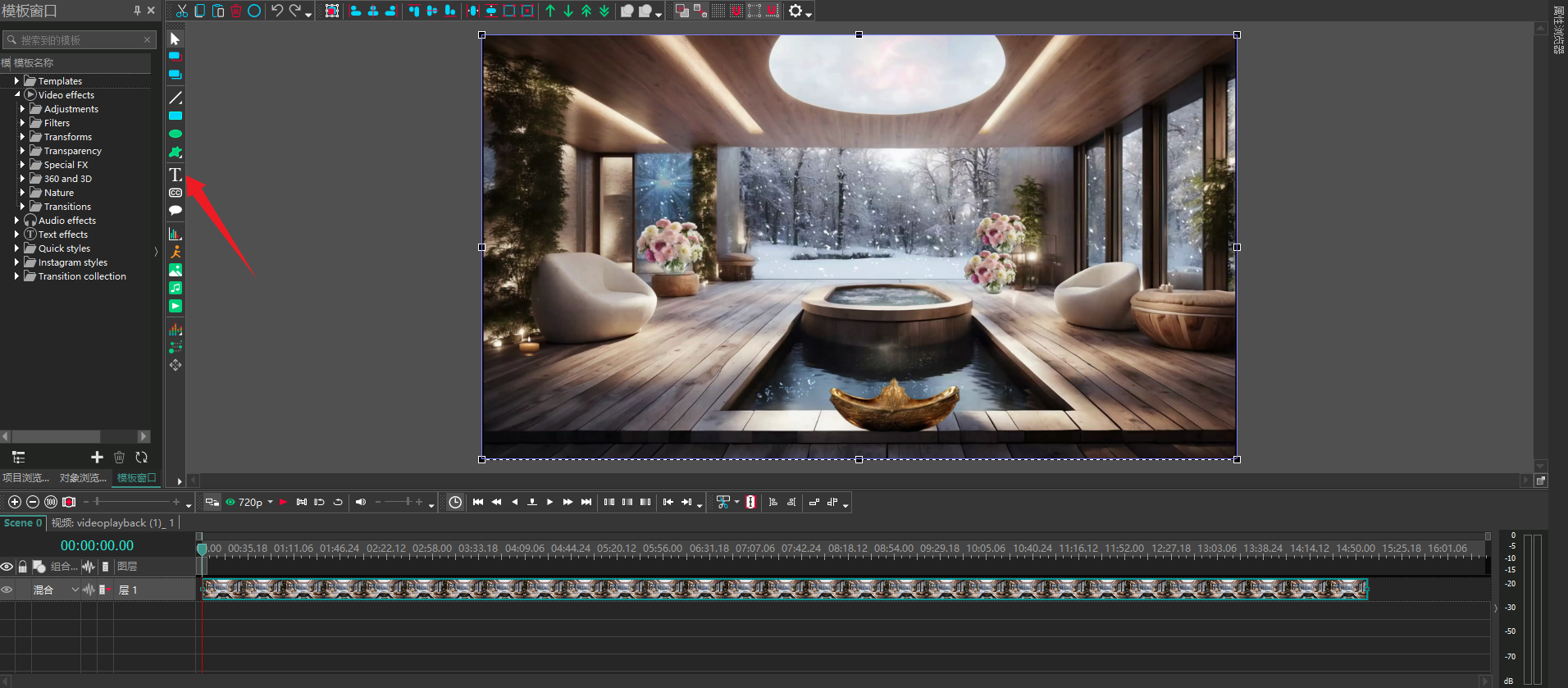
Task: Click the speech bubble tooltip tool
Action: click(175, 211)
